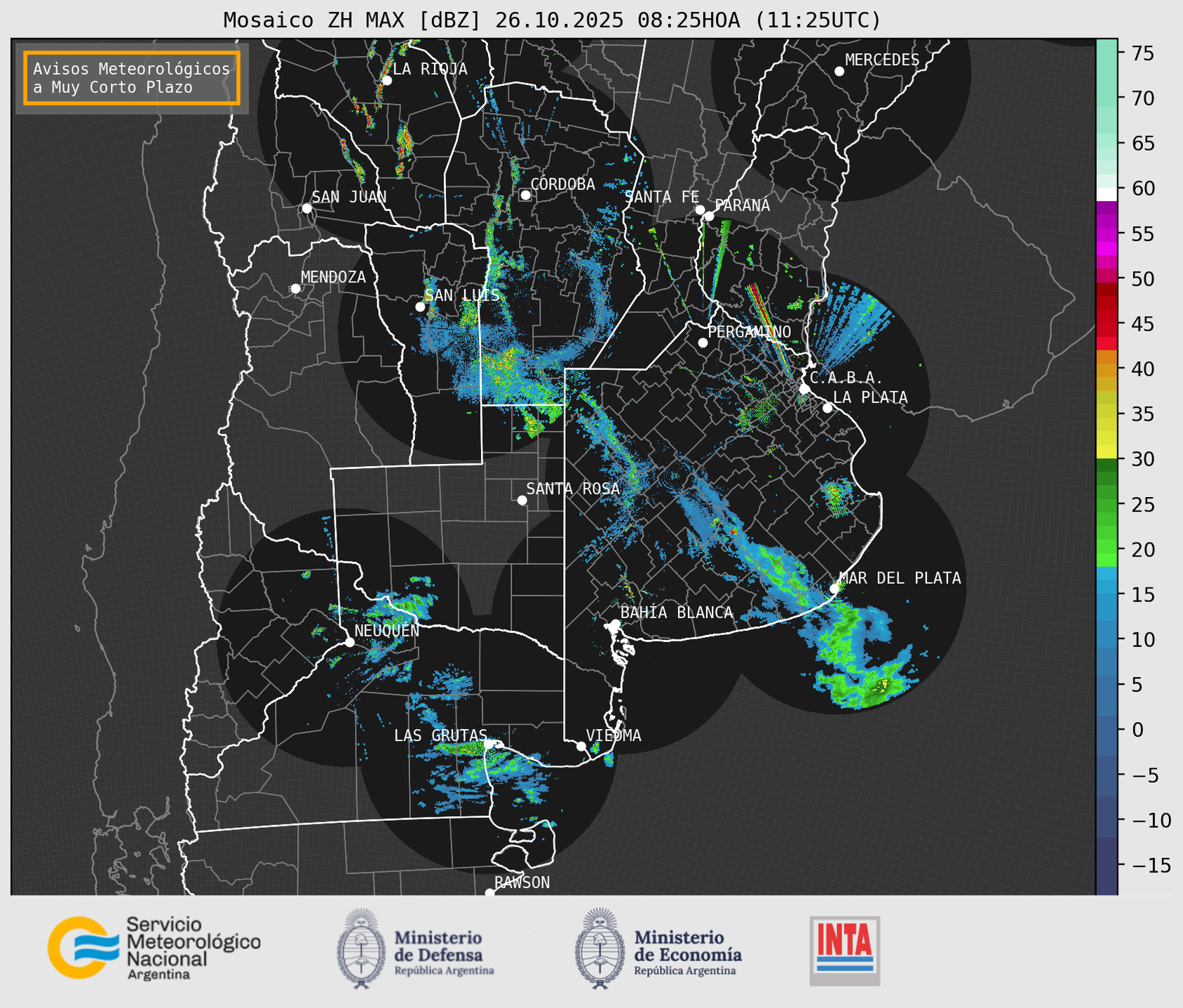
Task: Click the MAR DEL PLATA label text
Action: (x=900, y=578)
